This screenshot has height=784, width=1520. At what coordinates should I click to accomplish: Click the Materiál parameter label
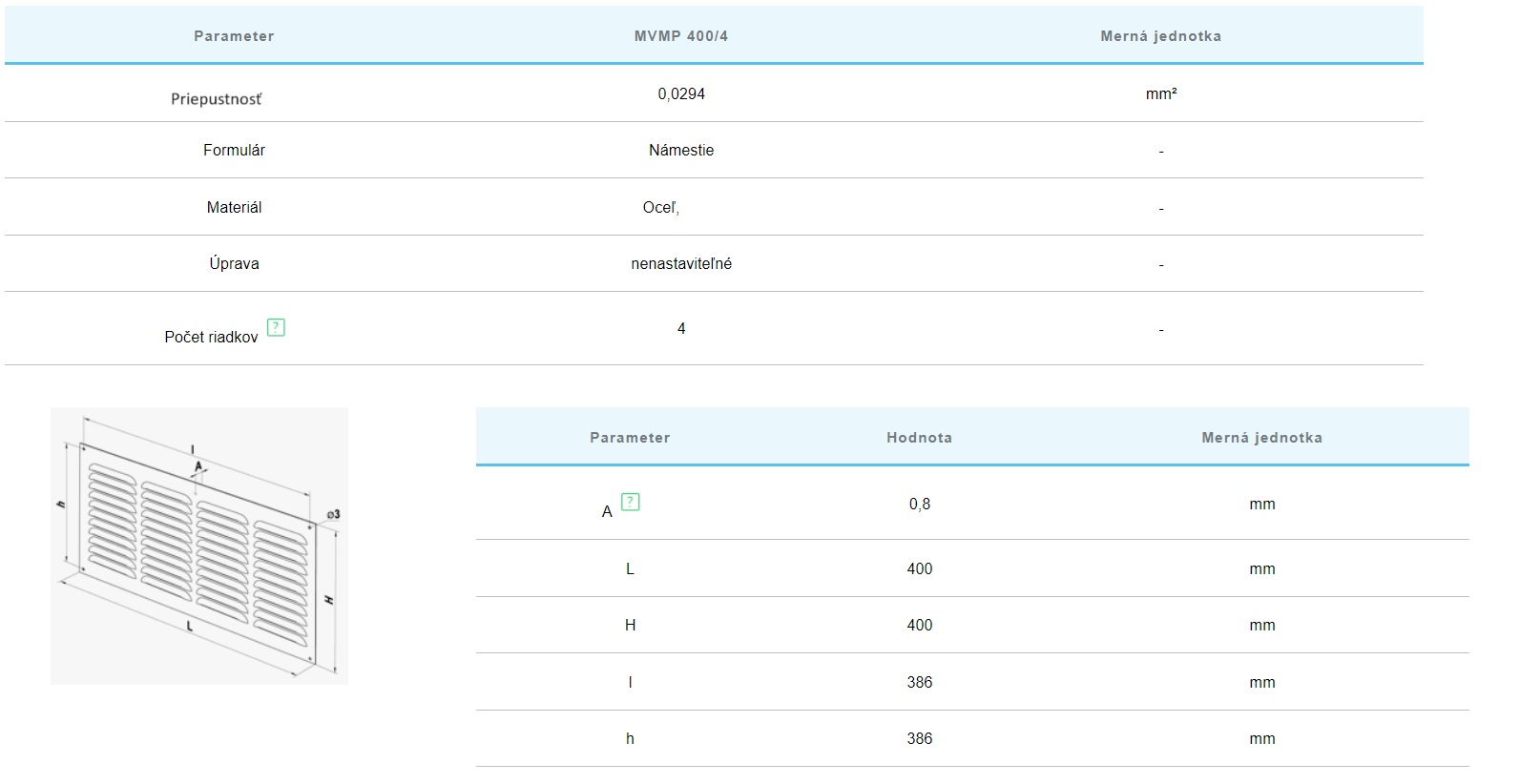coord(234,208)
